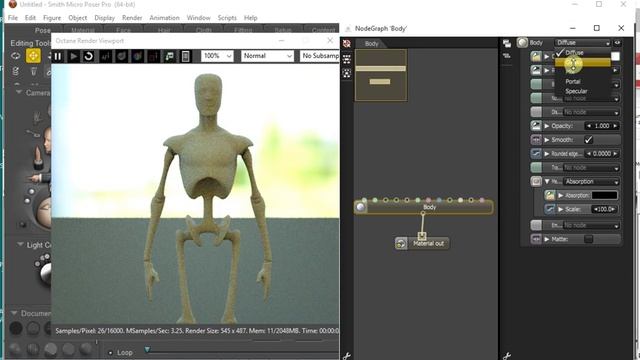Click the NodeGraph overview thumbnail

pyautogui.click(x=381, y=75)
